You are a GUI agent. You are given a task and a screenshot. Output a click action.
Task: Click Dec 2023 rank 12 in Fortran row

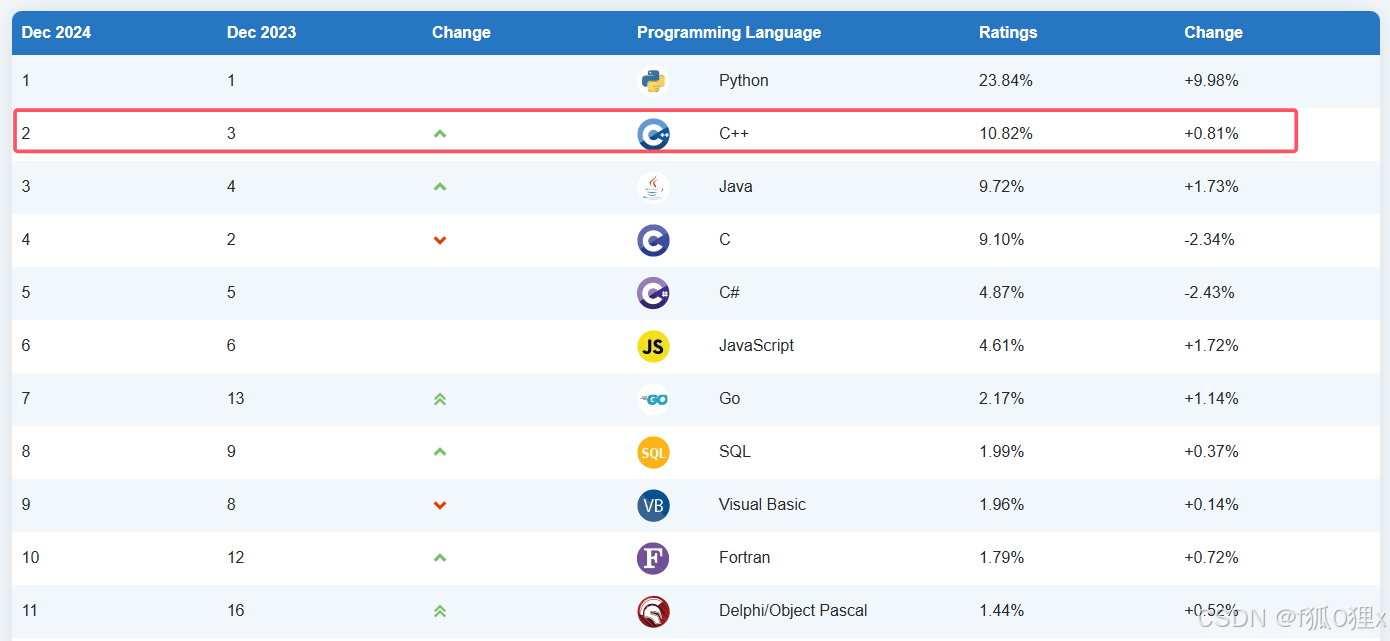tap(236, 557)
